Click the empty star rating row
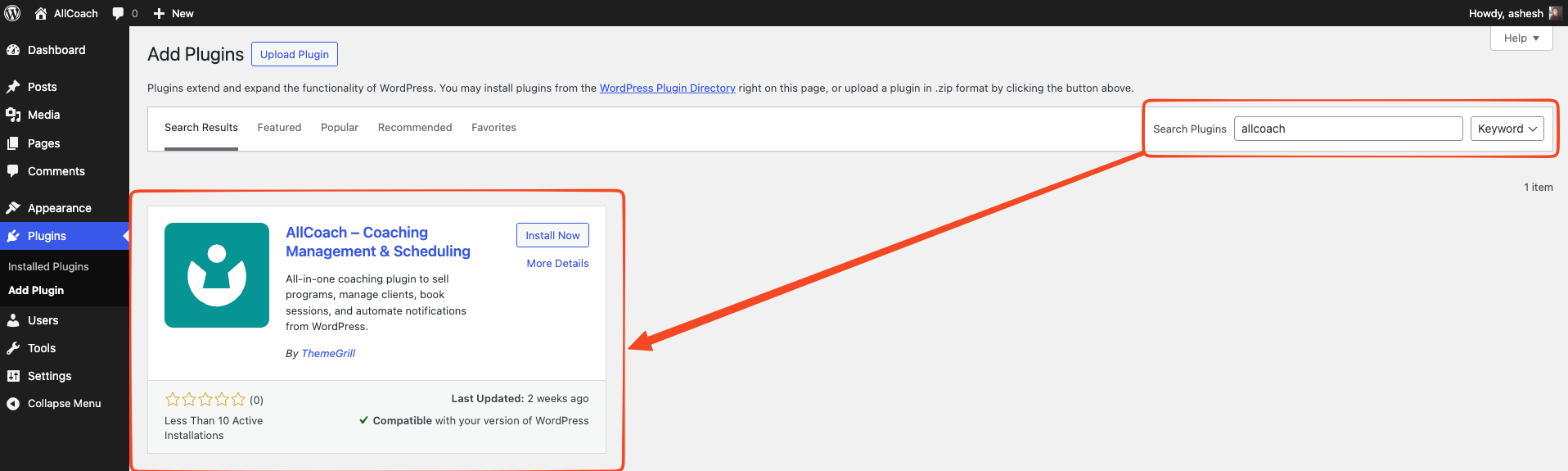Screen dimensions: 1568x471 (205, 400)
